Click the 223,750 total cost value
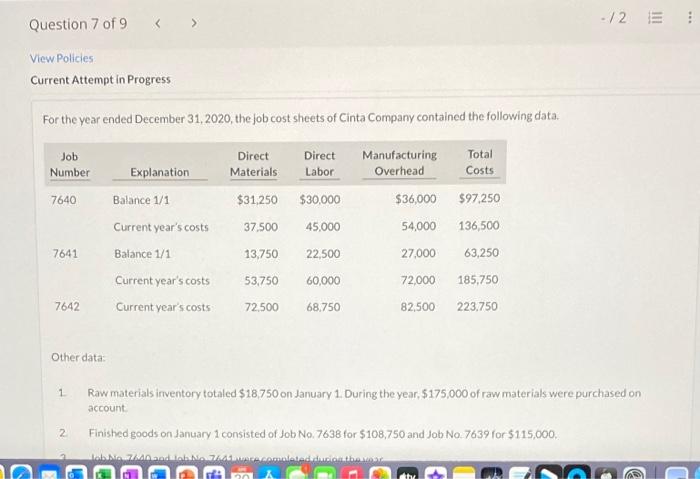Screen dimensions: 700x479 tap(477, 307)
